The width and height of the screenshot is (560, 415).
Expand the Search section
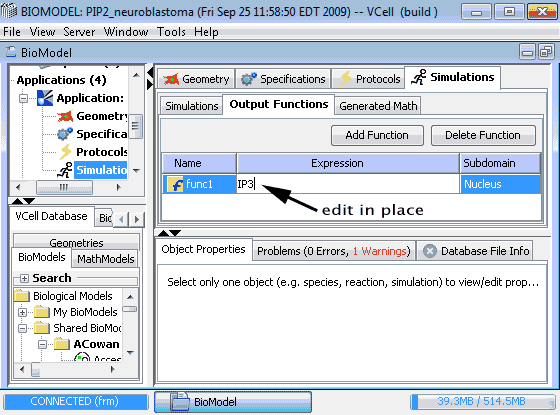(x=24, y=278)
